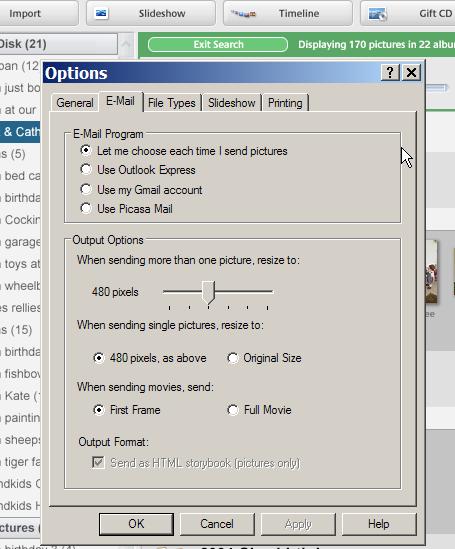Screen dimensions: 455x549
Task: Select the 'garage' album in sidebar
Action: click(20, 242)
